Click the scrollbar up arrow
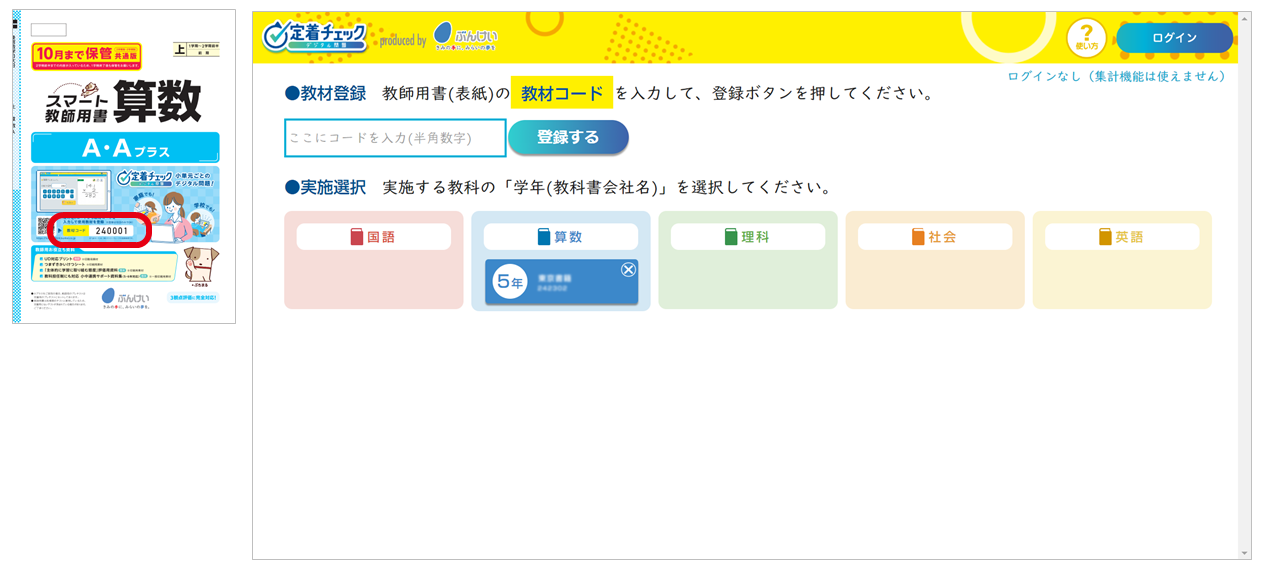 pyautogui.click(x=1244, y=17)
